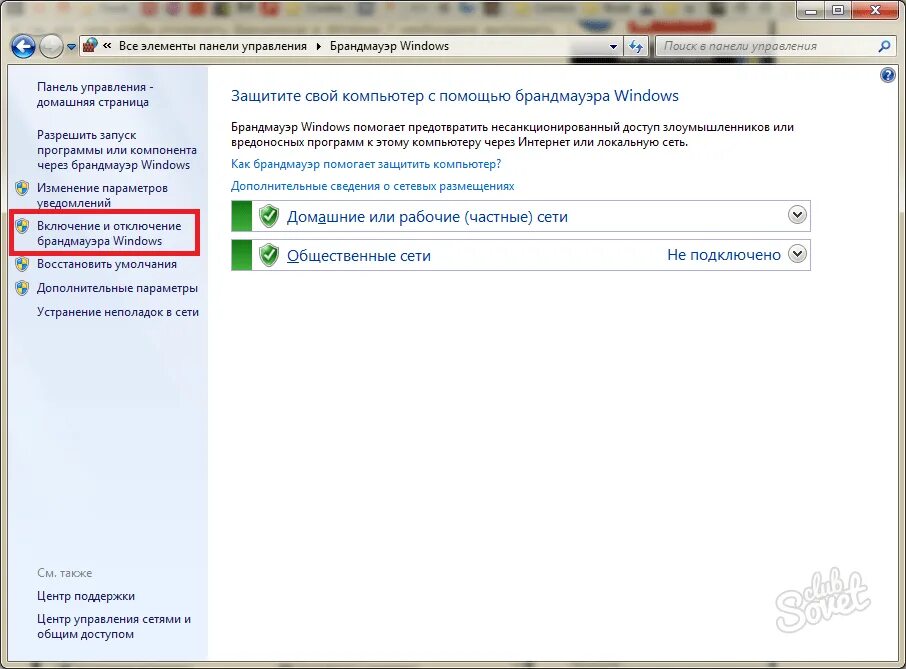Click 'Не подключено' status text
The height and width of the screenshot is (669, 906).
coord(723,255)
